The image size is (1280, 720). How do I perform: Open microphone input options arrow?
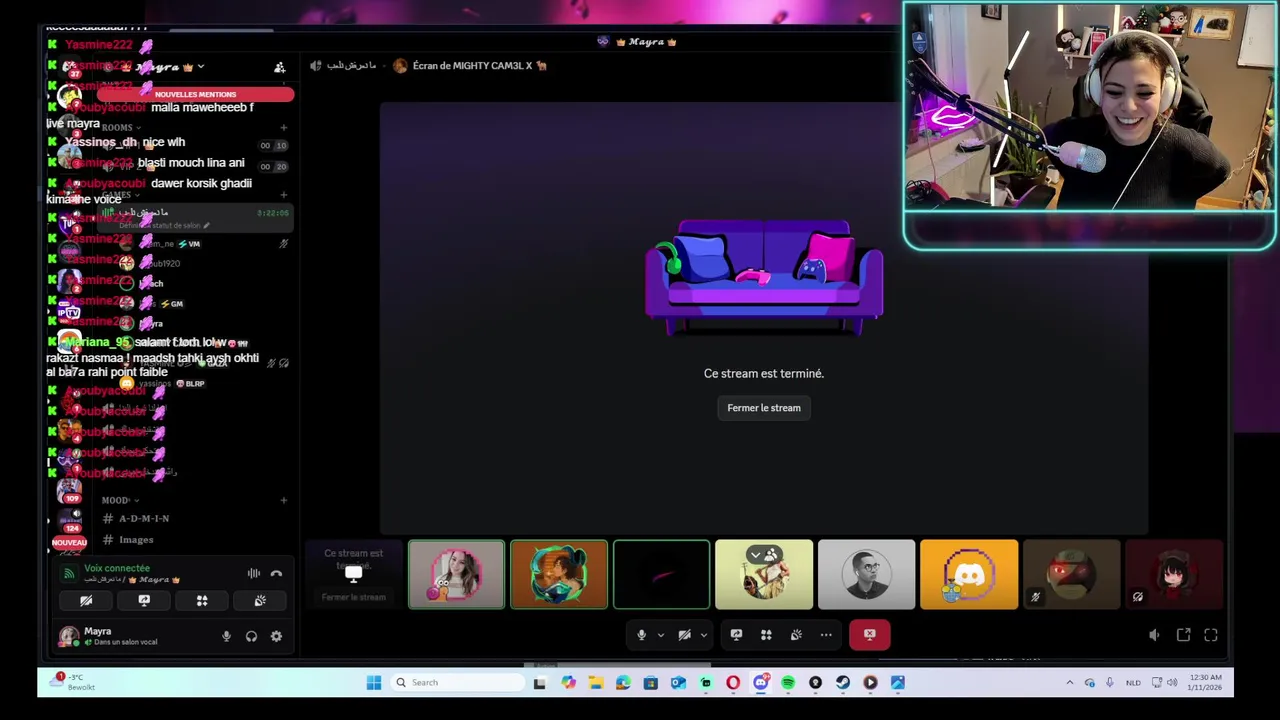660,635
